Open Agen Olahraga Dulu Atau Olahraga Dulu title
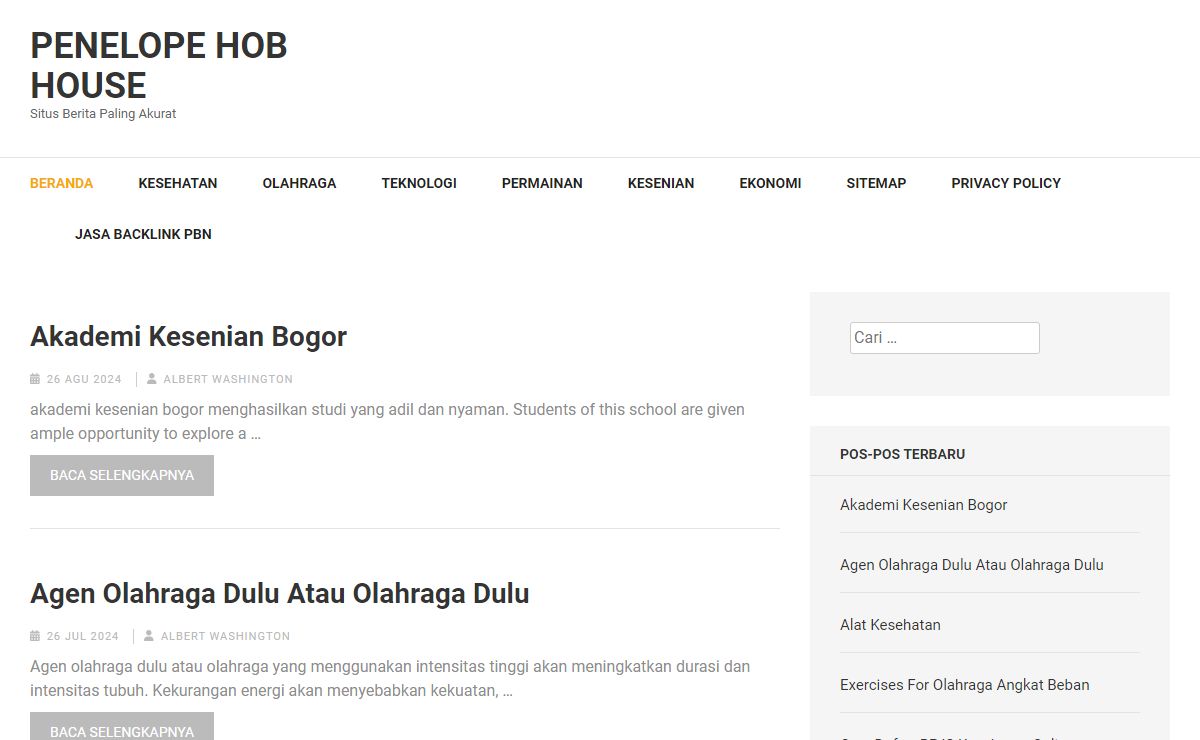 [x=279, y=593]
